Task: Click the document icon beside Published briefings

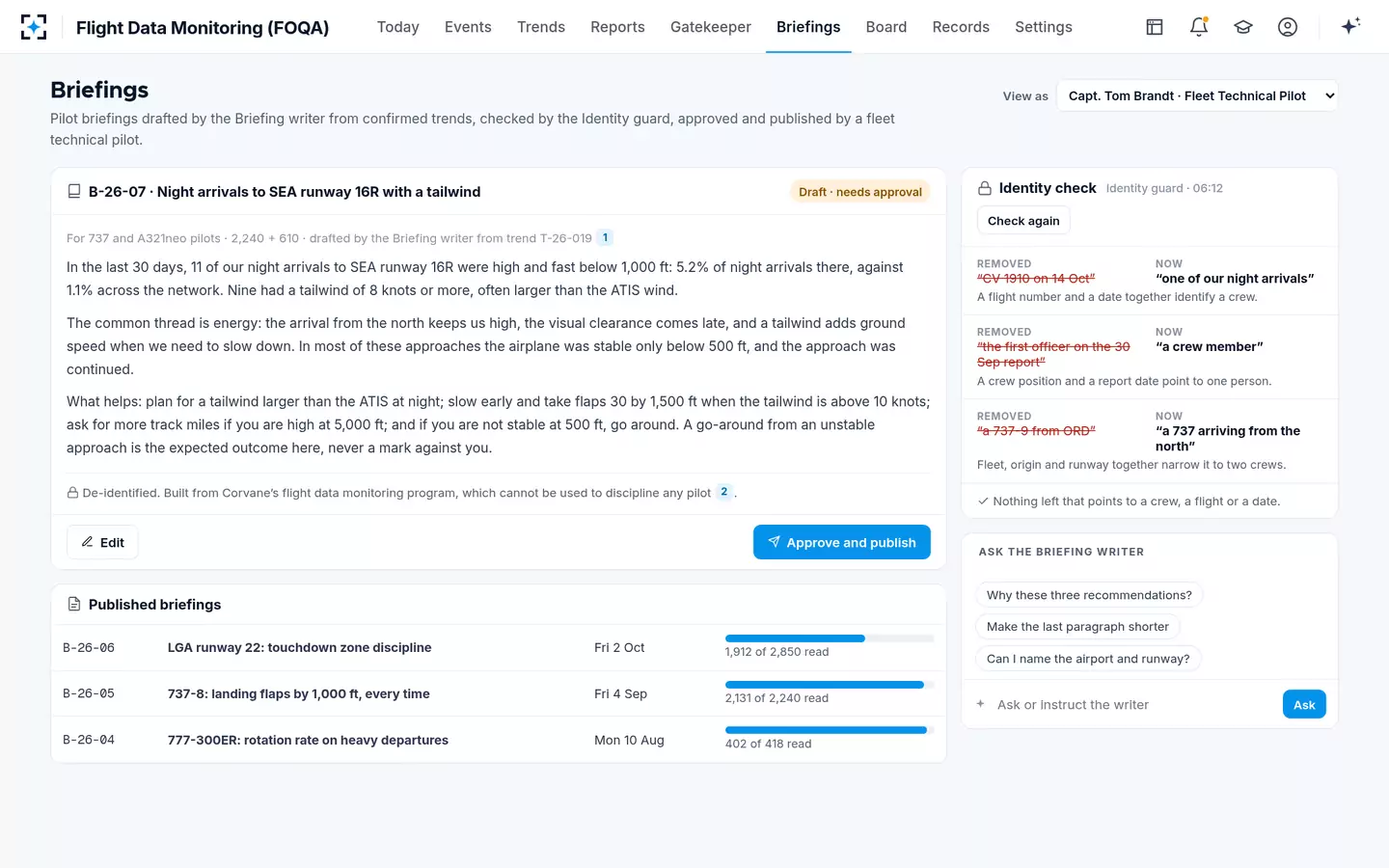Action: 74,605
